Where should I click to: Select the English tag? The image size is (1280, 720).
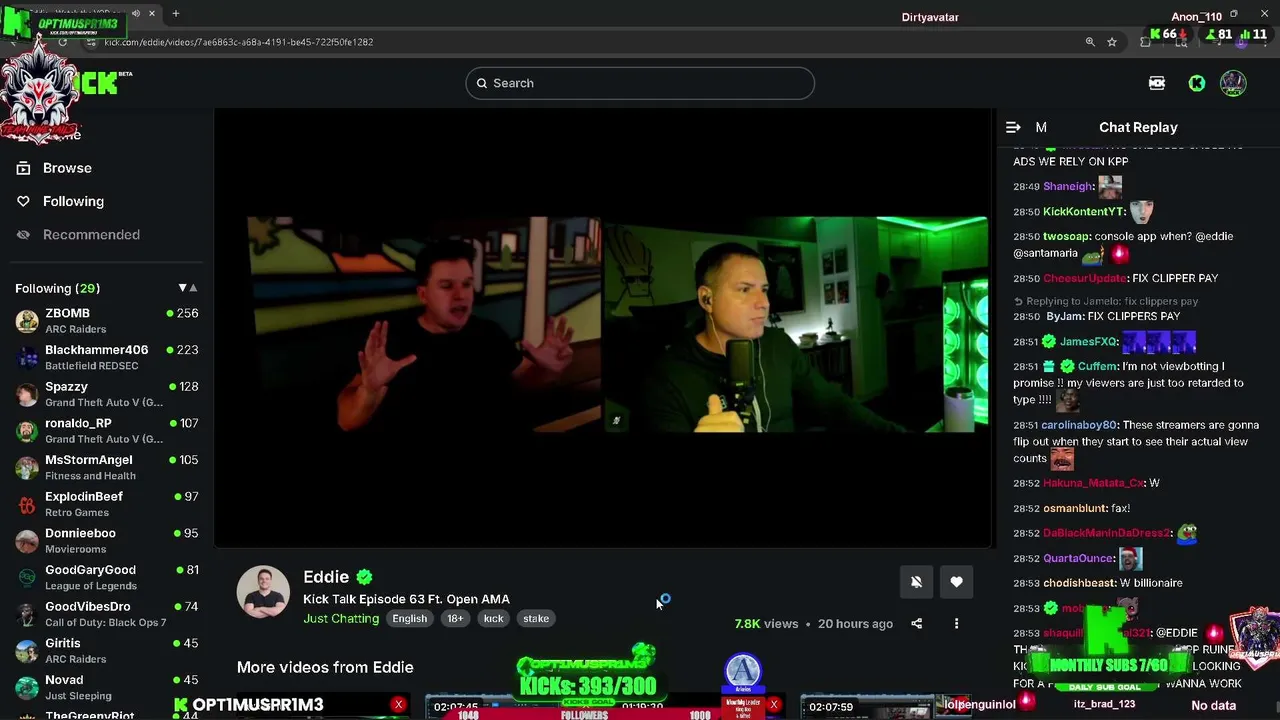tap(409, 618)
